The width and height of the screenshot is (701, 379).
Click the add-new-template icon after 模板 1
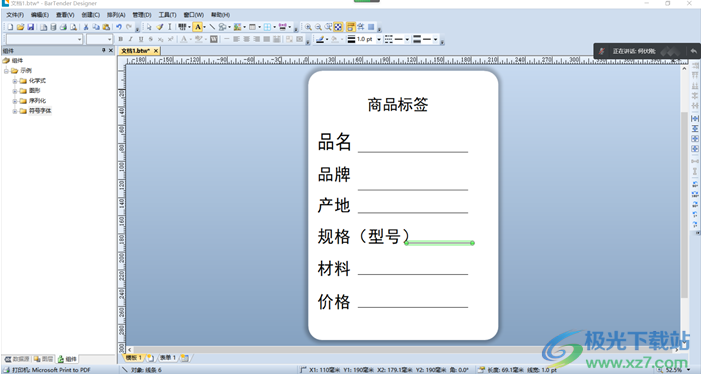(151, 358)
